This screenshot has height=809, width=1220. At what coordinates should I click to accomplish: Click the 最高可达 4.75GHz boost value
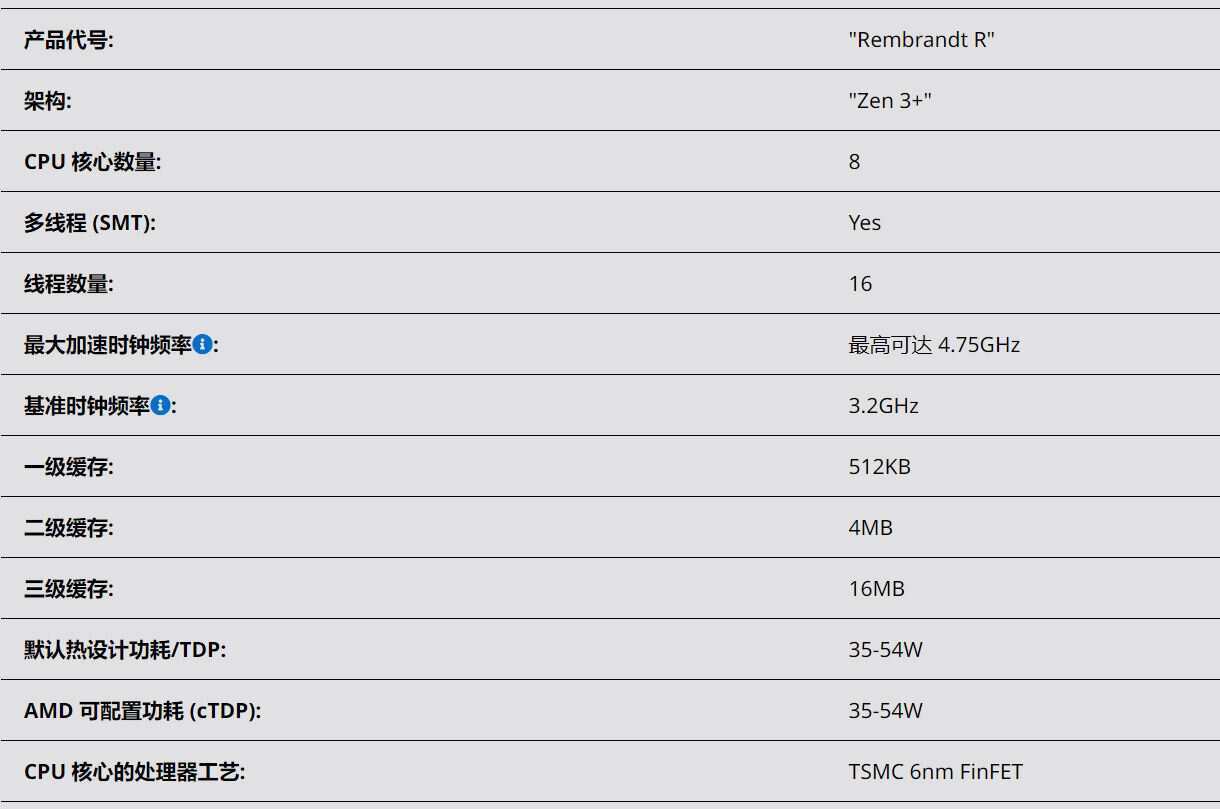pos(934,345)
